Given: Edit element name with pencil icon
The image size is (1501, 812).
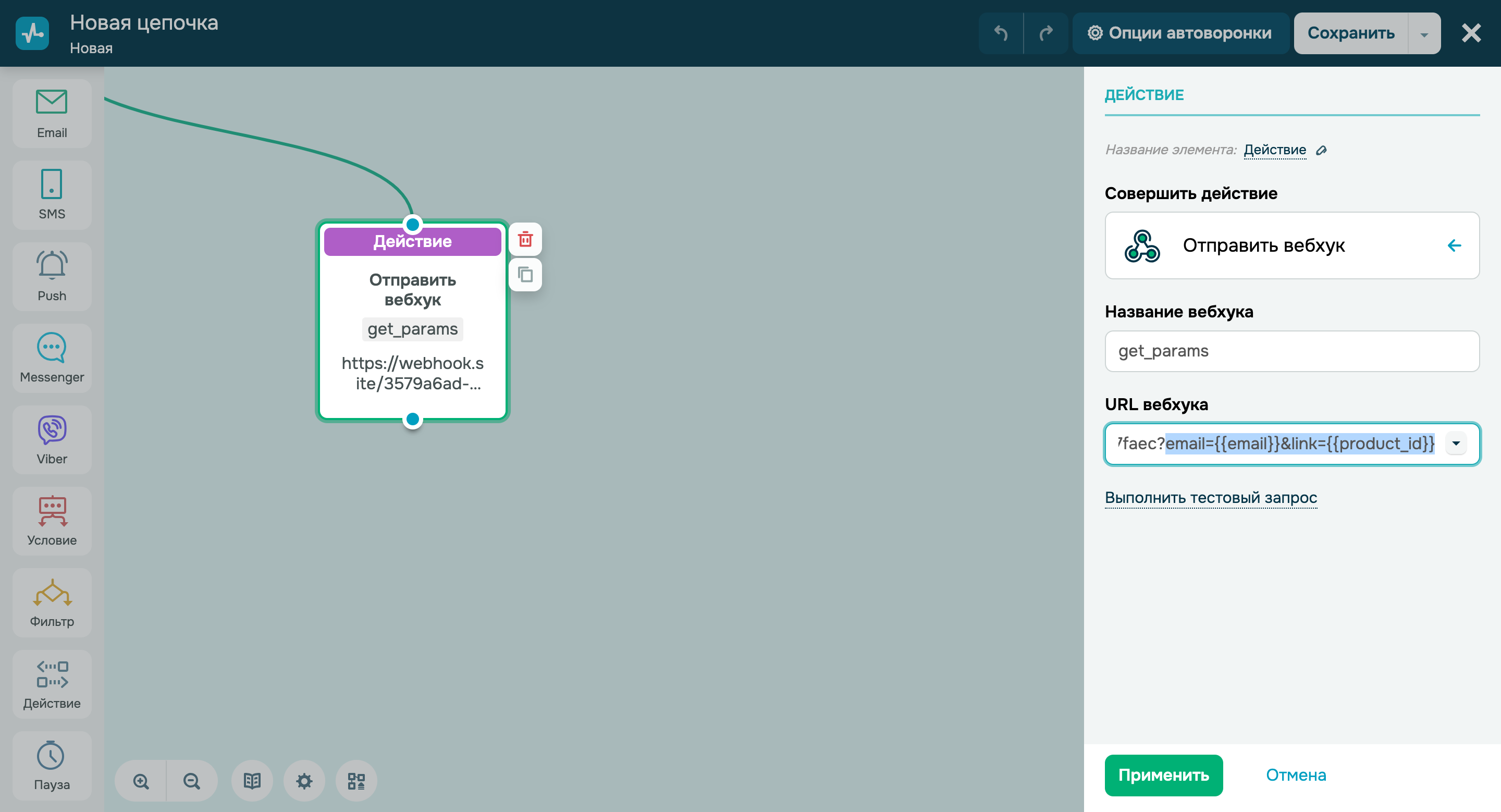Looking at the screenshot, I should [1321, 150].
